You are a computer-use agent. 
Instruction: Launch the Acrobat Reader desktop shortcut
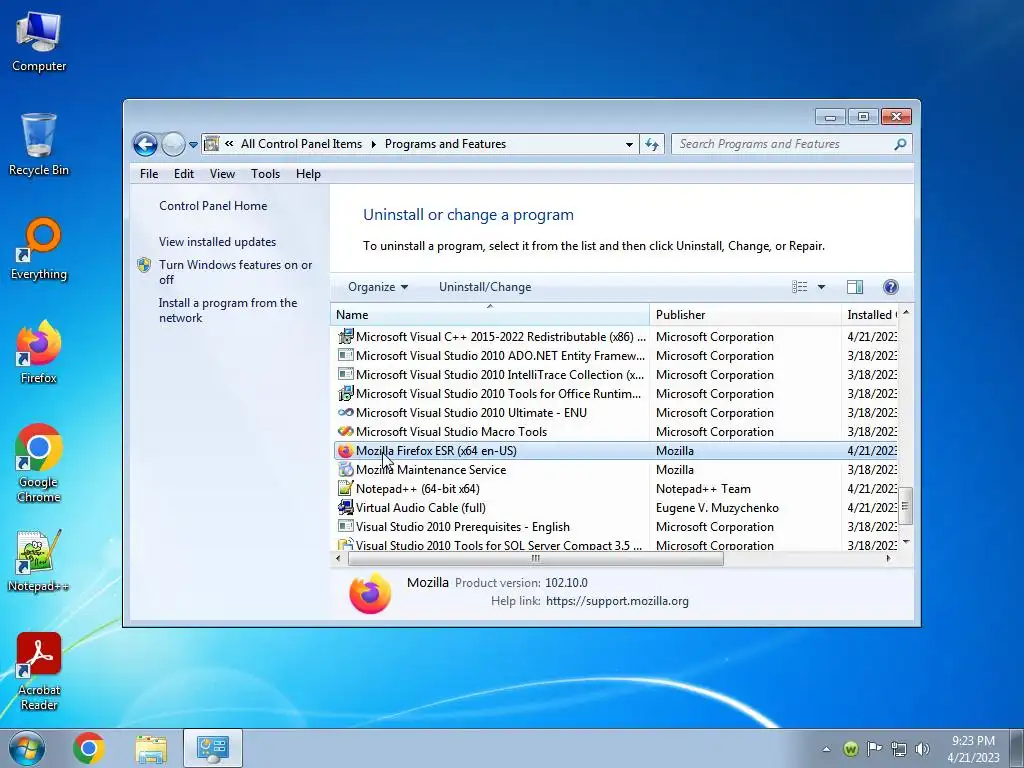pyautogui.click(x=39, y=671)
